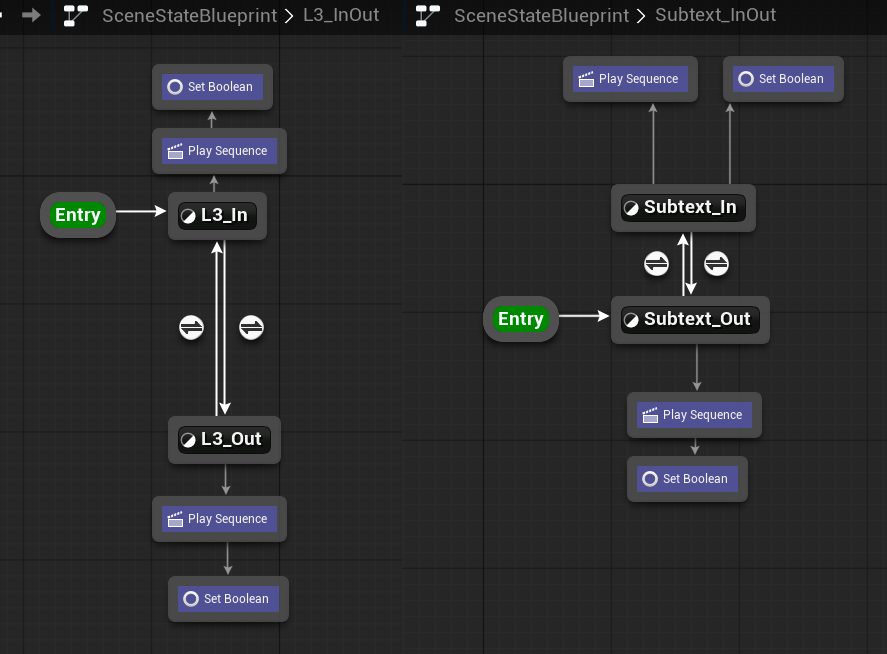Select the Play Sequence task below Subtext_Out
Image resolution: width=887 pixels, height=654 pixels.
[x=694, y=415]
